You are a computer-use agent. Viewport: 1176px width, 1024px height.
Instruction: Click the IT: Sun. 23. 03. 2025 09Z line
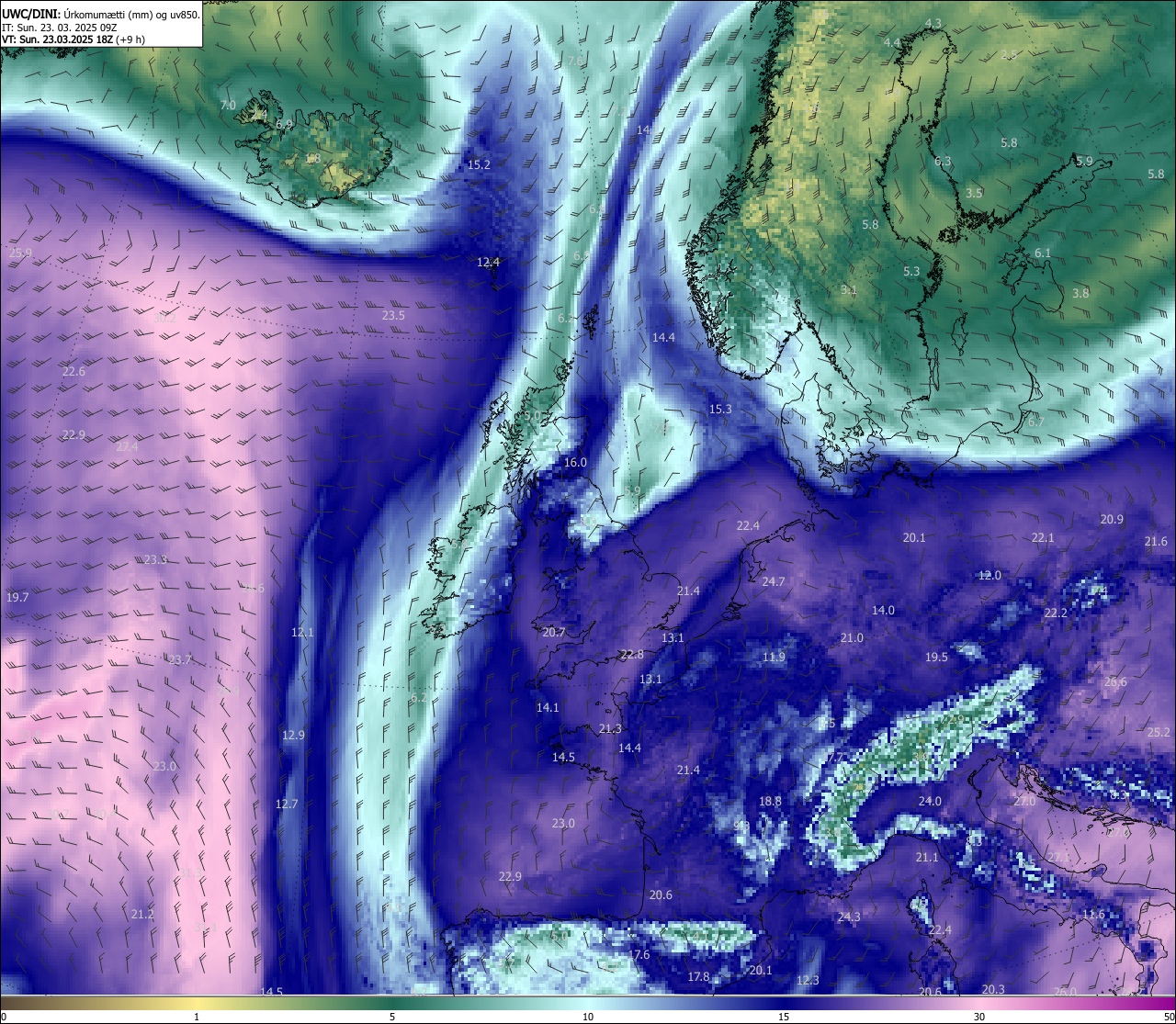(60, 28)
